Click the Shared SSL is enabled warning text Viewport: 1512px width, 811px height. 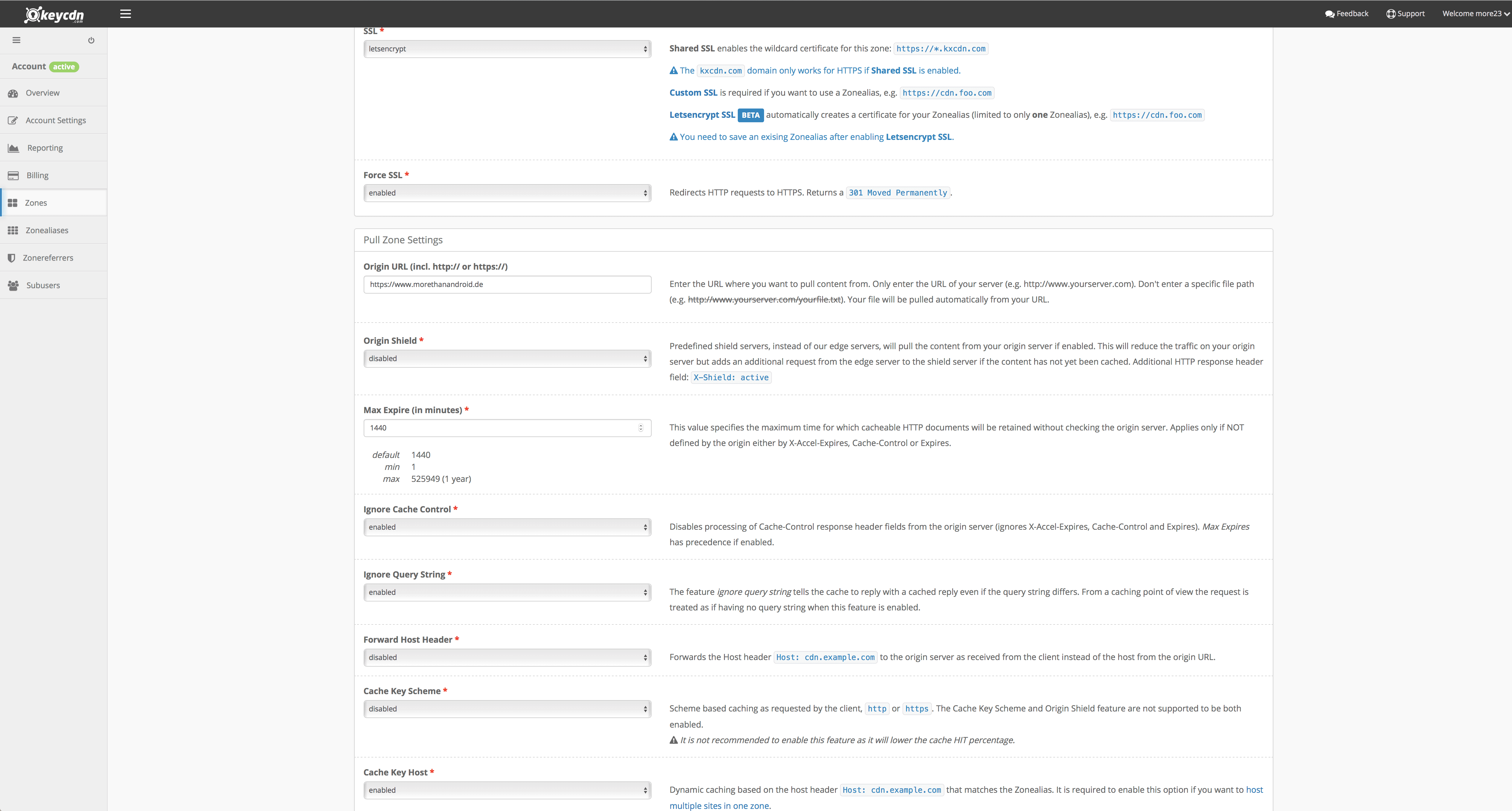[x=815, y=71]
